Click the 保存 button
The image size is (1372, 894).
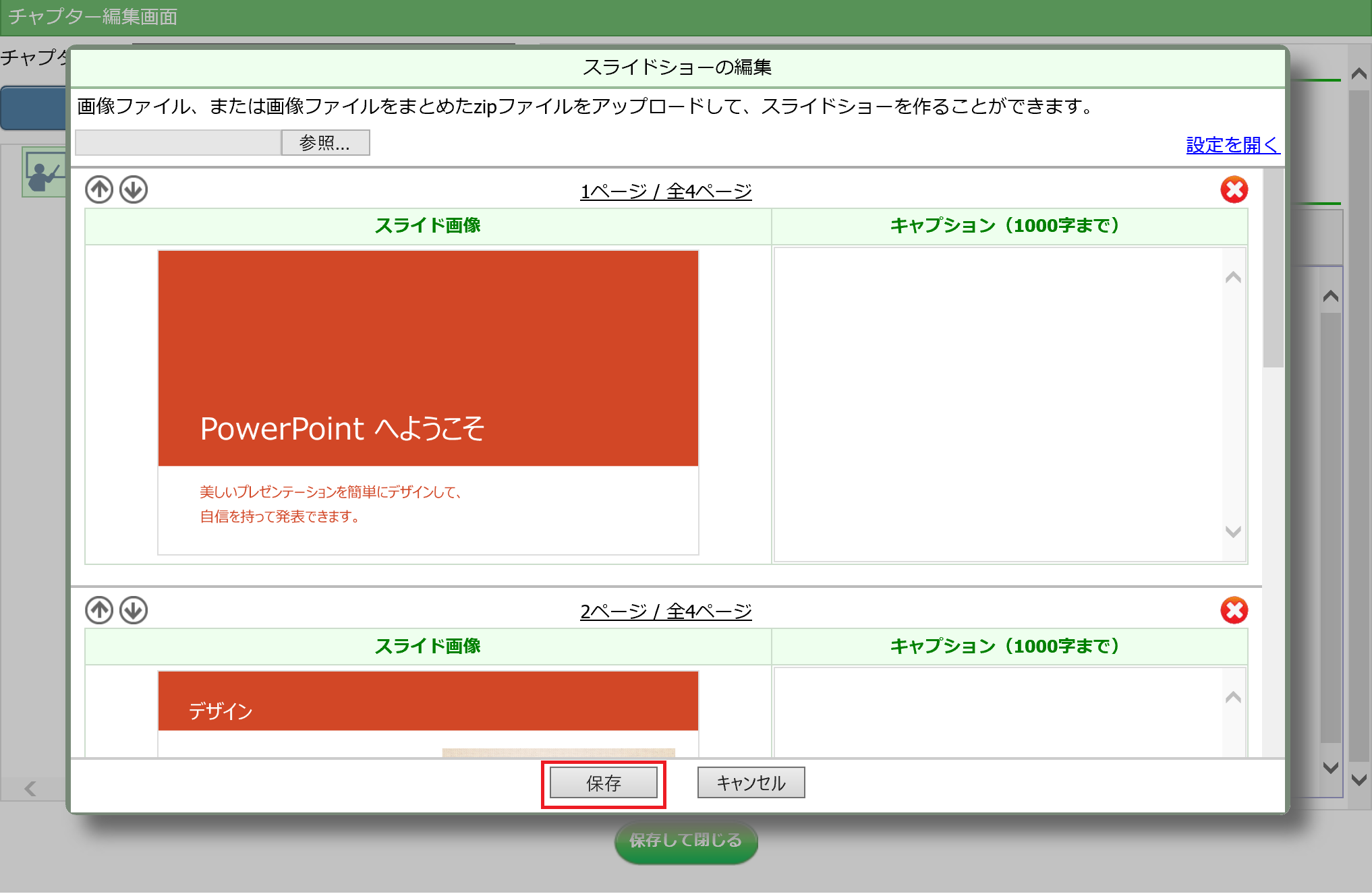pyautogui.click(x=603, y=783)
